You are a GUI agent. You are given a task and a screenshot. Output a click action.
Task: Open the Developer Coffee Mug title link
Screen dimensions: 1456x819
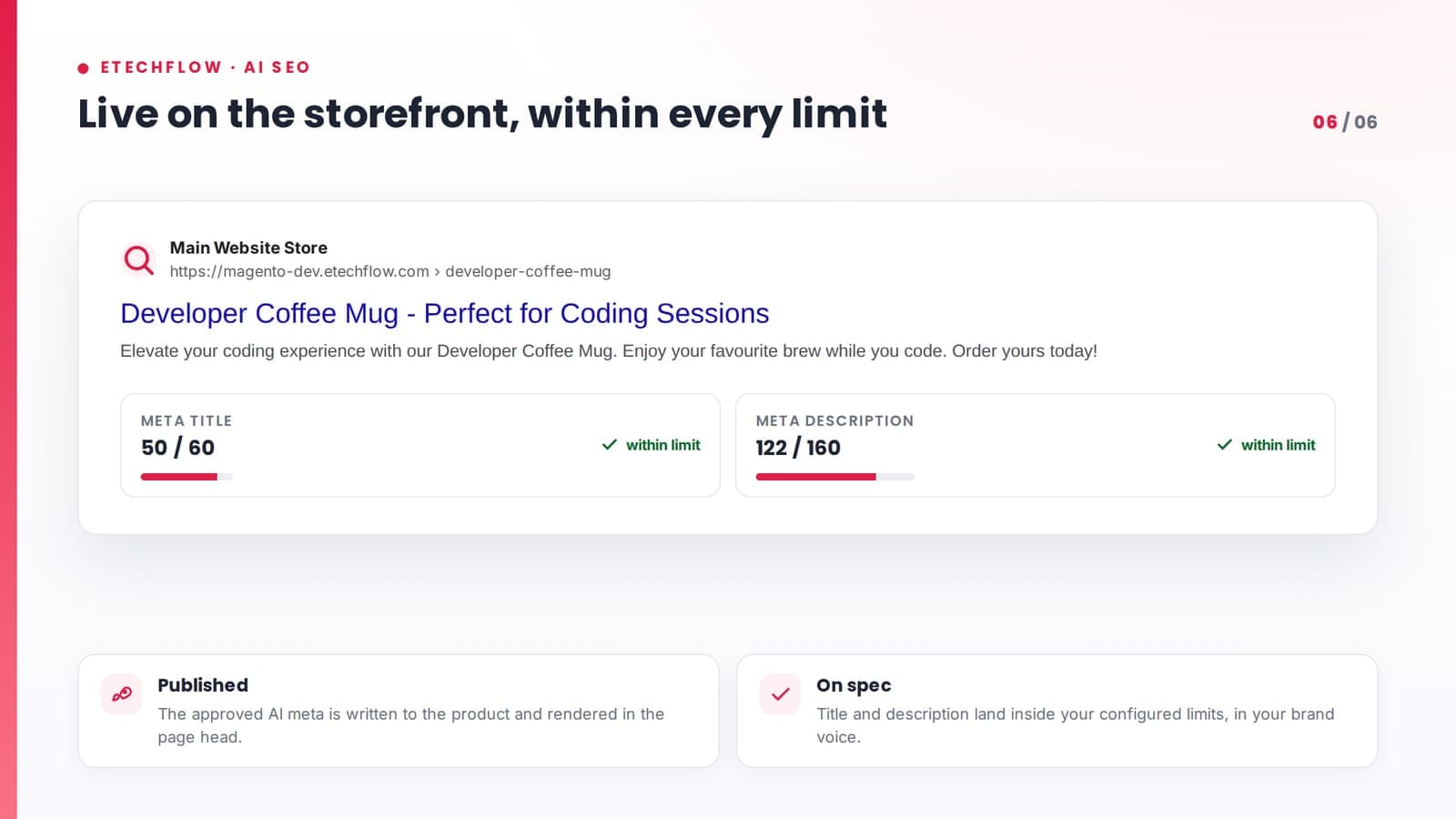pos(445,313)
